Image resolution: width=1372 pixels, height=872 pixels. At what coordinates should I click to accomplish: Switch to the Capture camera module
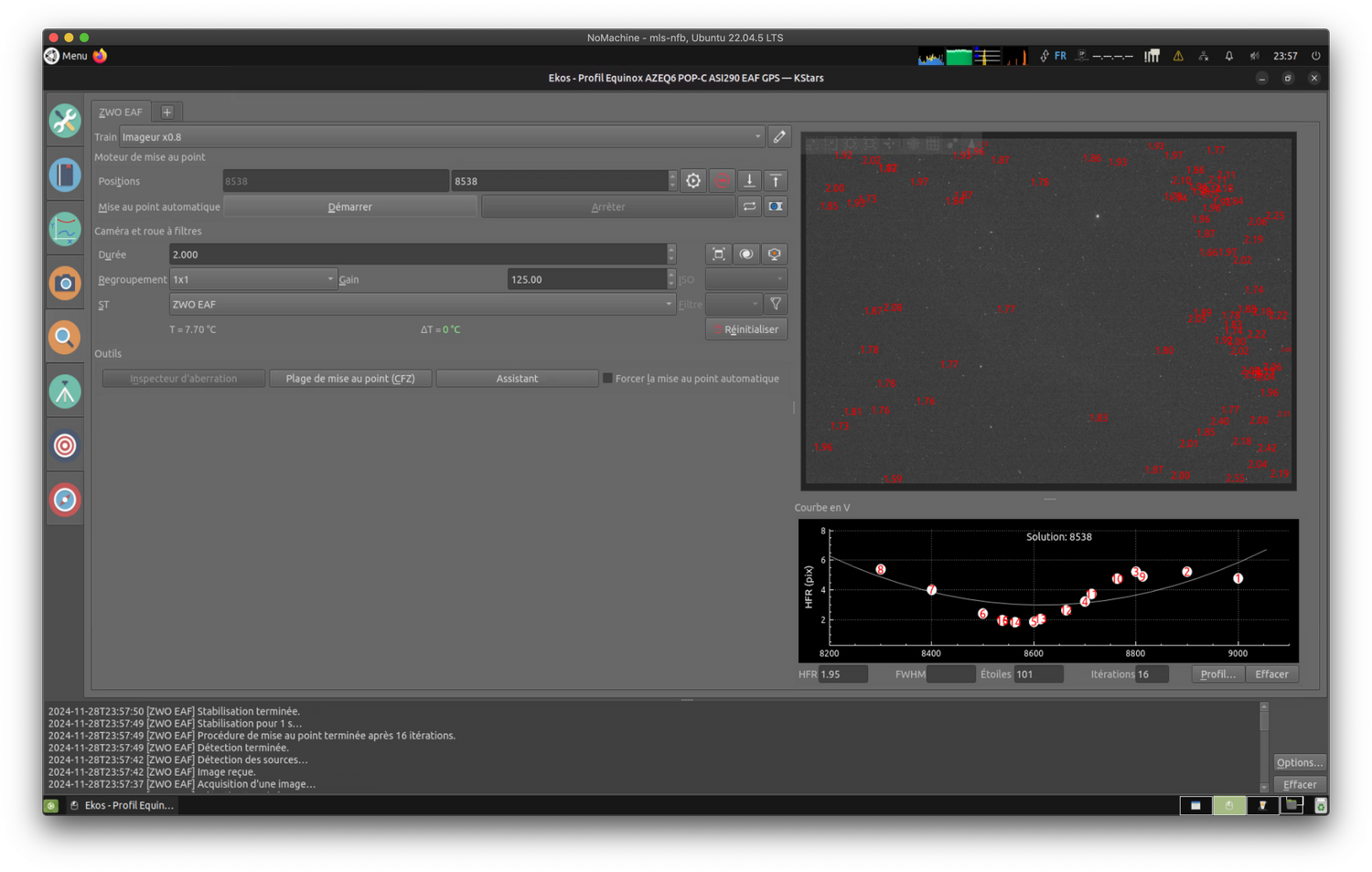point(65,284)
